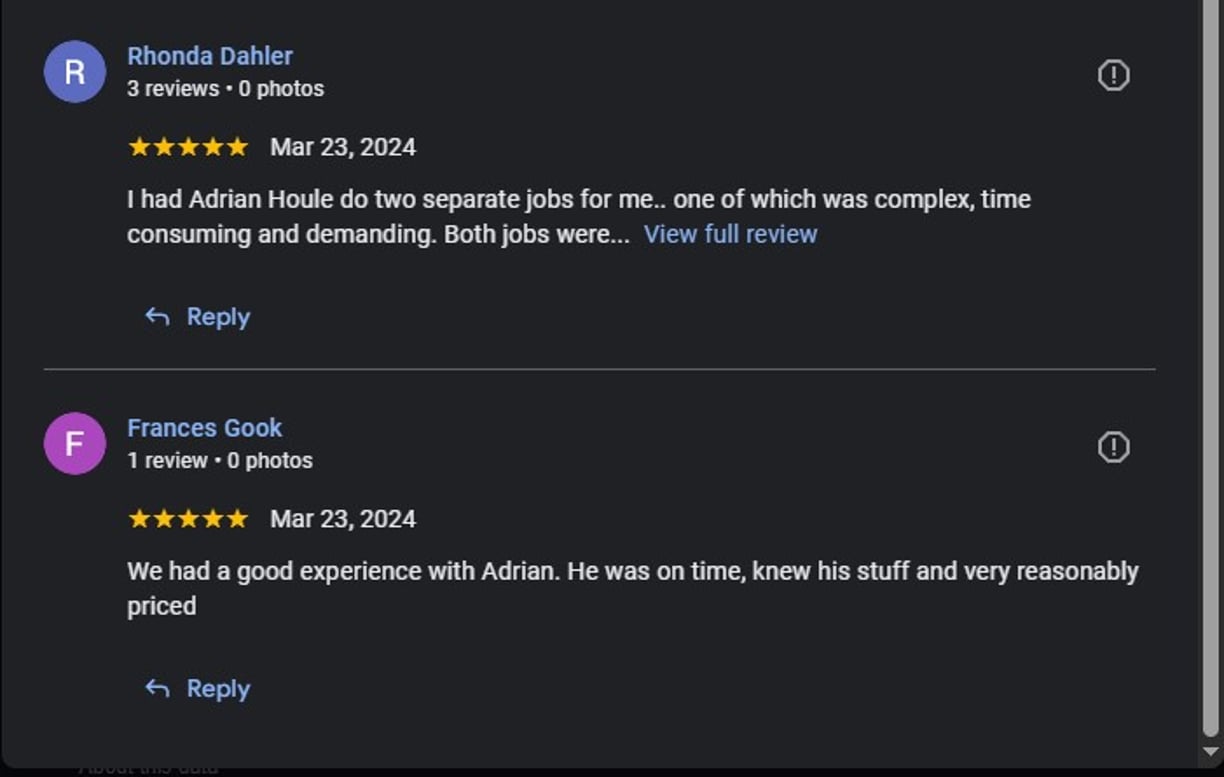Click the '1 review • 0 photos' text
1224x777 pixels.
coord(220,461)
